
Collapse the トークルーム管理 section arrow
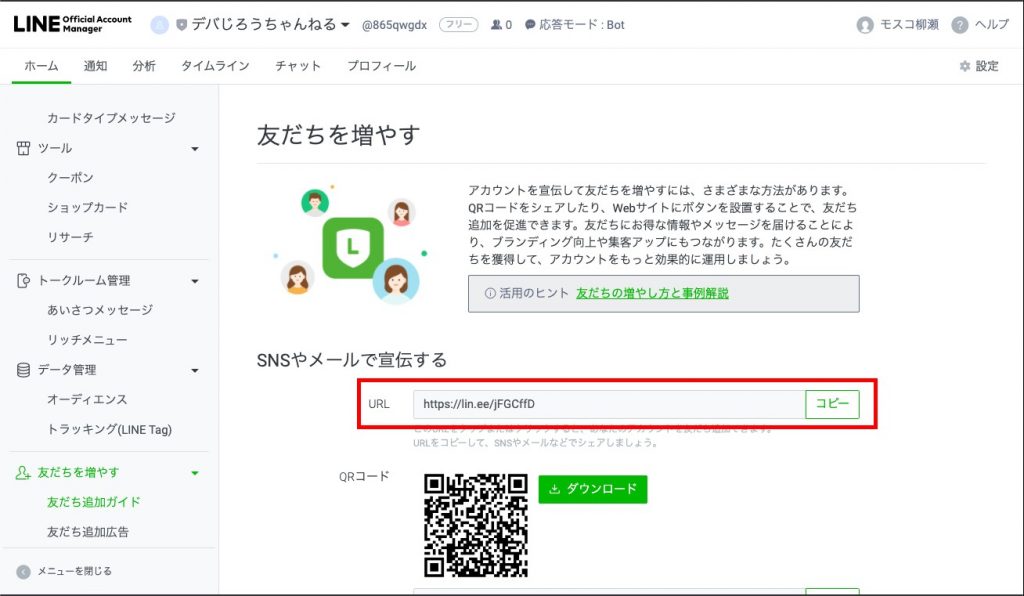(x=195, y=281)
